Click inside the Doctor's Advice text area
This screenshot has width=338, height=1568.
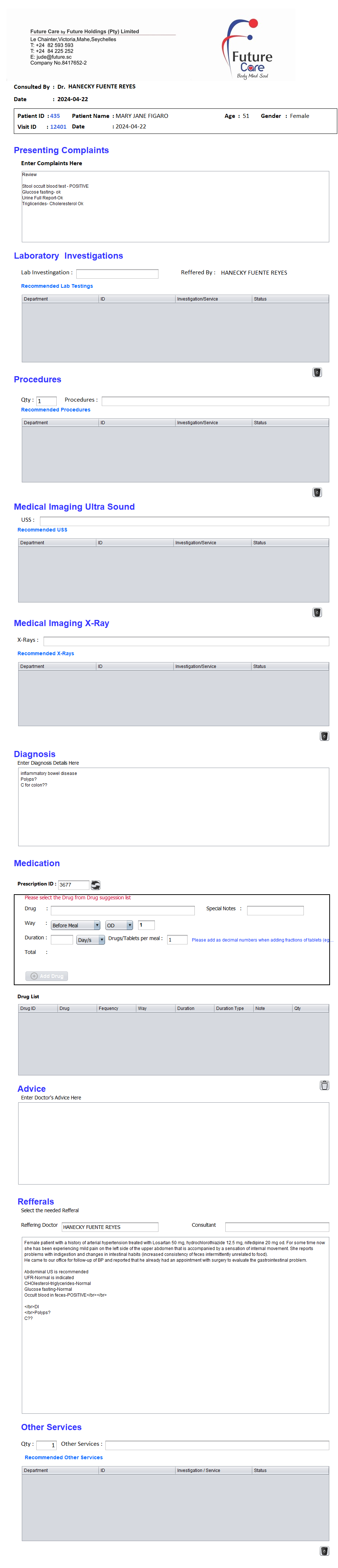point(173,1142)
